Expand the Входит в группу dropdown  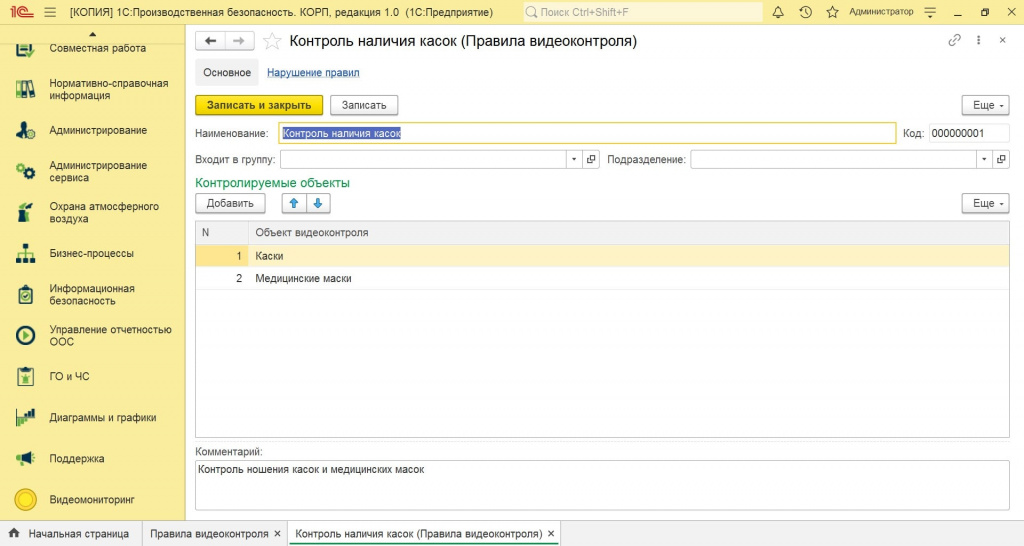click(x=574, y=159)
